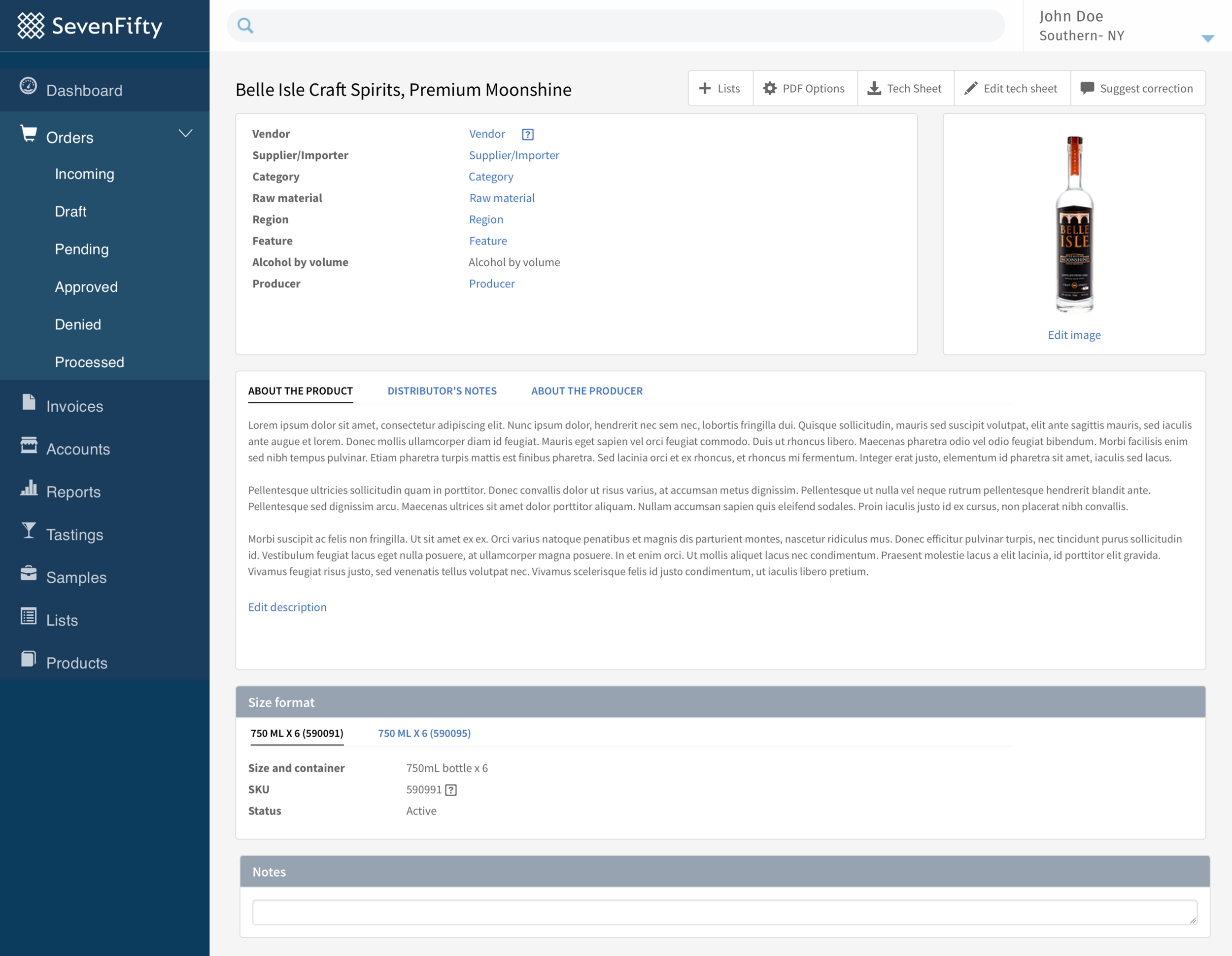Switch to About the Producer tab

(x=586, y=391)
